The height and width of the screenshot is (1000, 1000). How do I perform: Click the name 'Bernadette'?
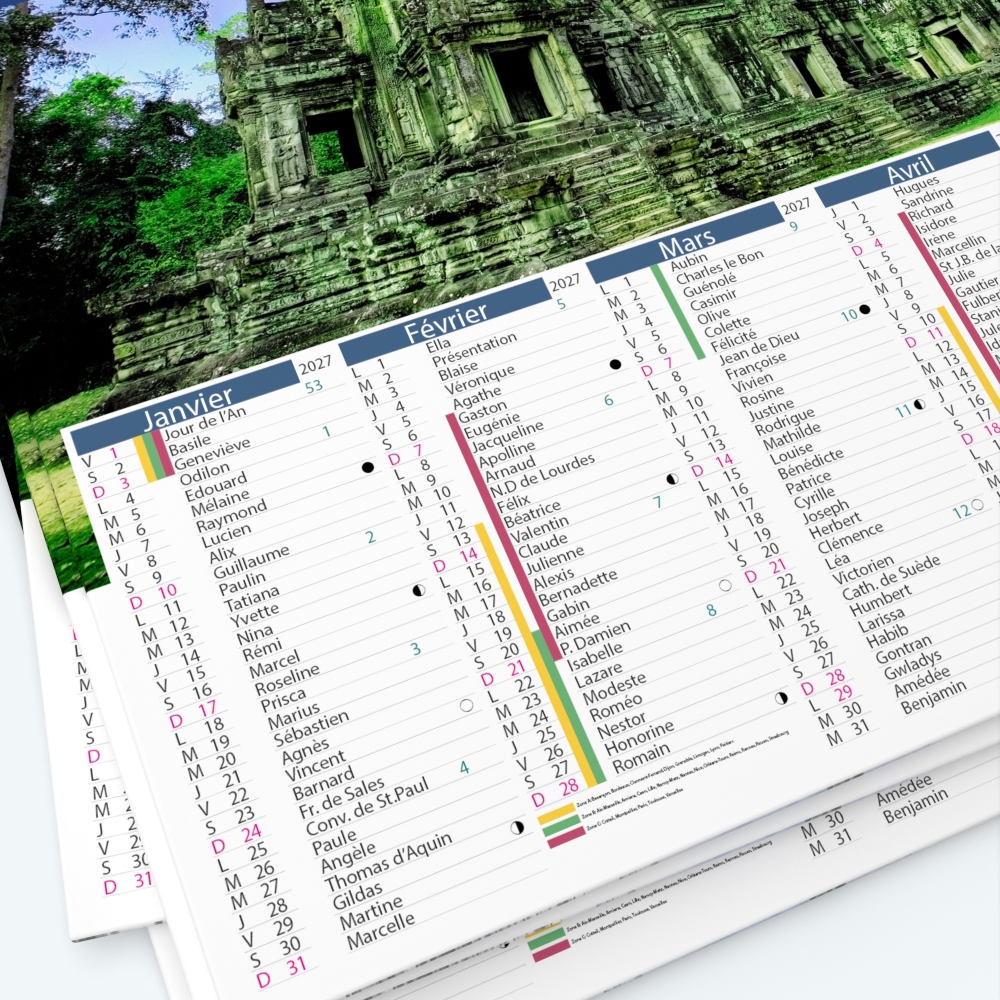(577, 587)
